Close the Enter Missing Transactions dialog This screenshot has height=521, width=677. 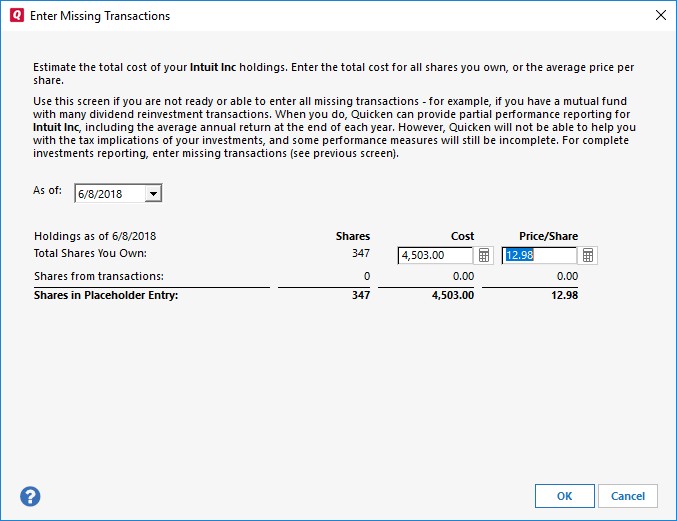[660, 16]
